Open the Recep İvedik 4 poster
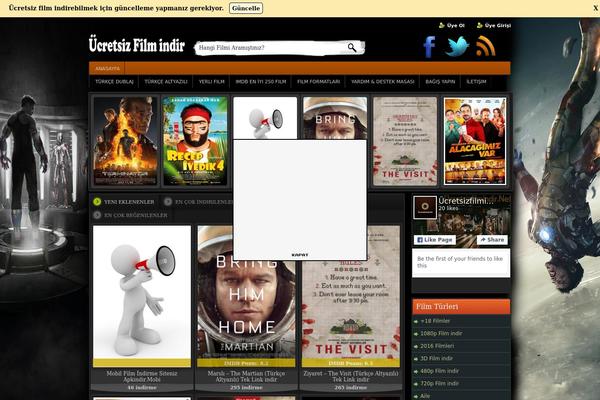 pyautogui.click(x=195, y=141)
